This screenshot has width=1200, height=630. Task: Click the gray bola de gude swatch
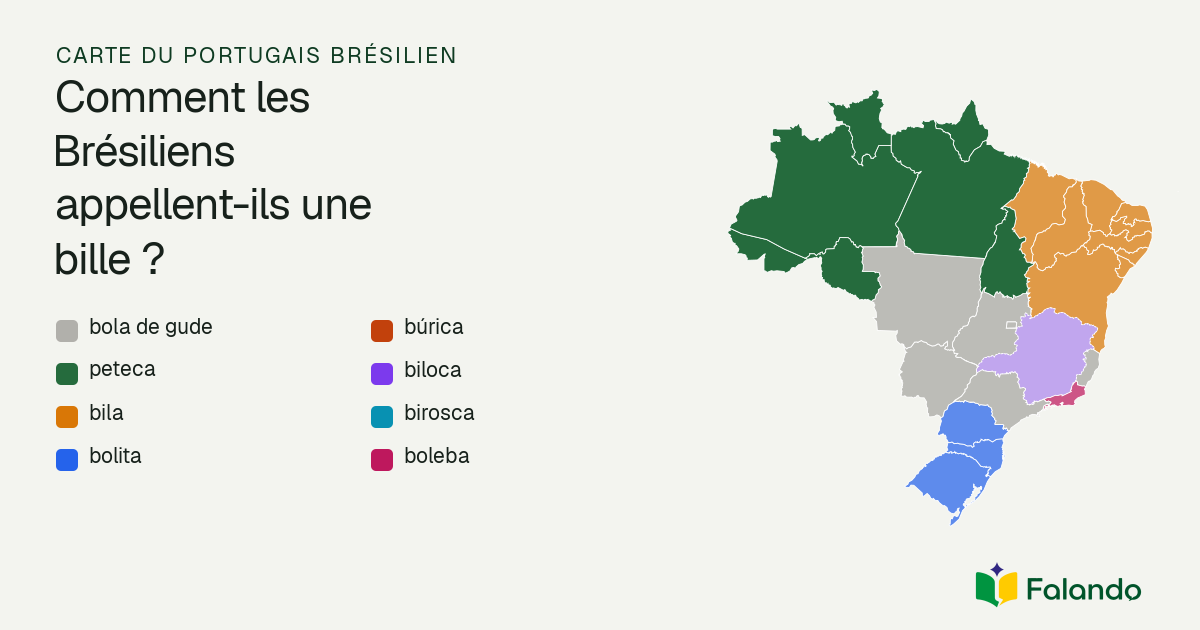coord(67,331)
